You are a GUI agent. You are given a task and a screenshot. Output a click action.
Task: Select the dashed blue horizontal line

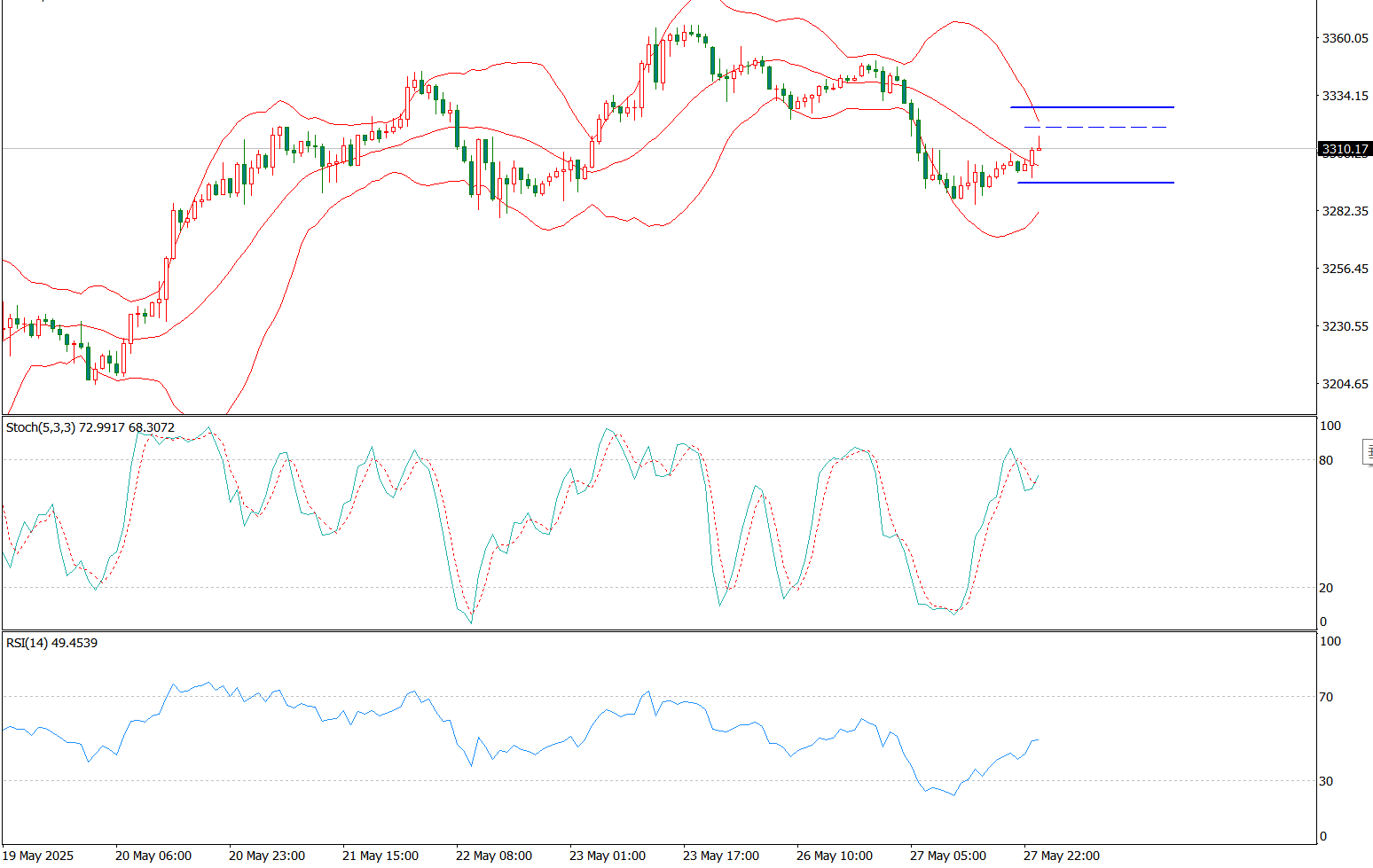1100,128
